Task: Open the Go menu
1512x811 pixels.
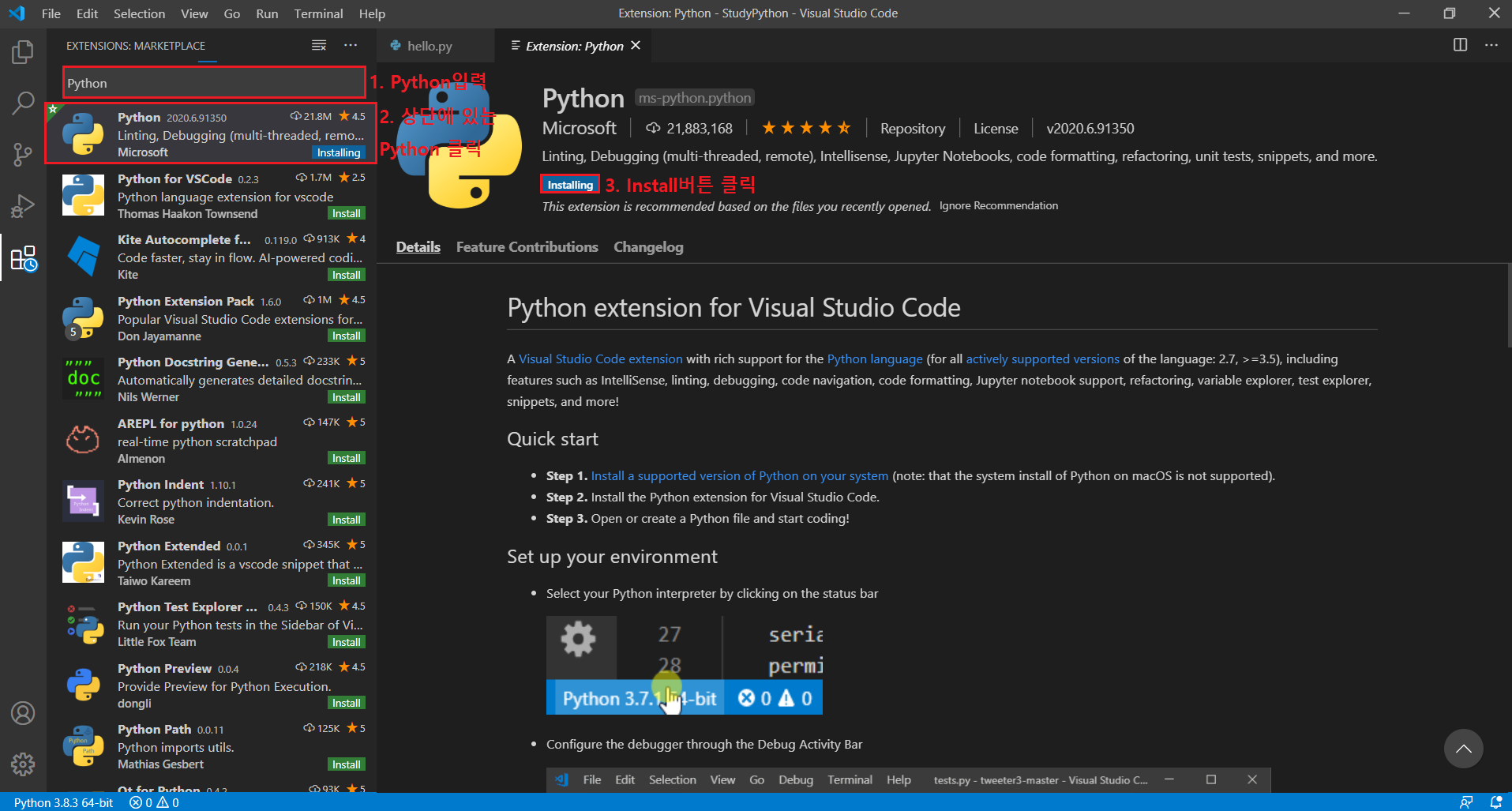Action: [232, 13]
